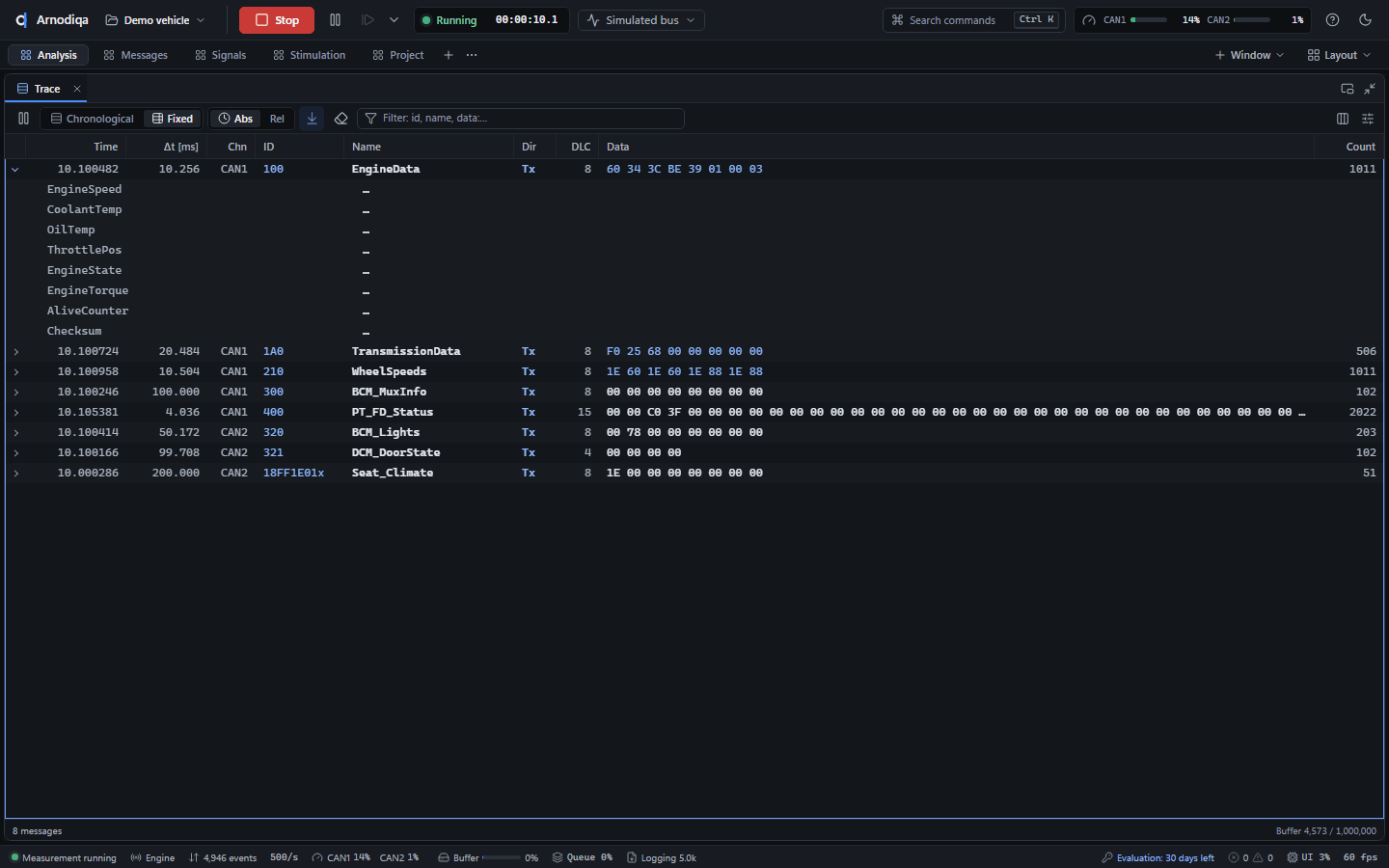
Task: Open the Search commands box
Action: [972, 20]
